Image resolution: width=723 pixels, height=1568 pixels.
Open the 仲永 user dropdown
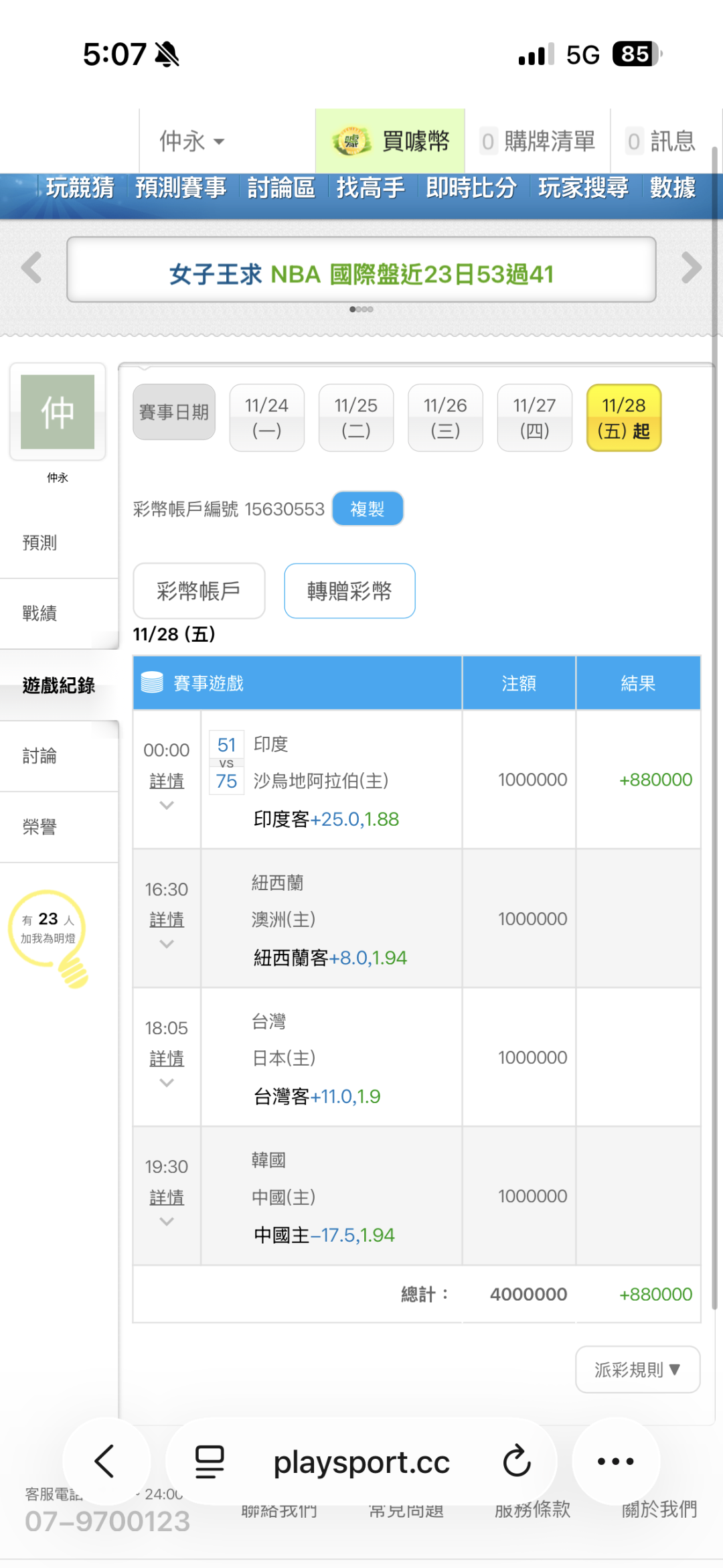[x=192, y=141]
